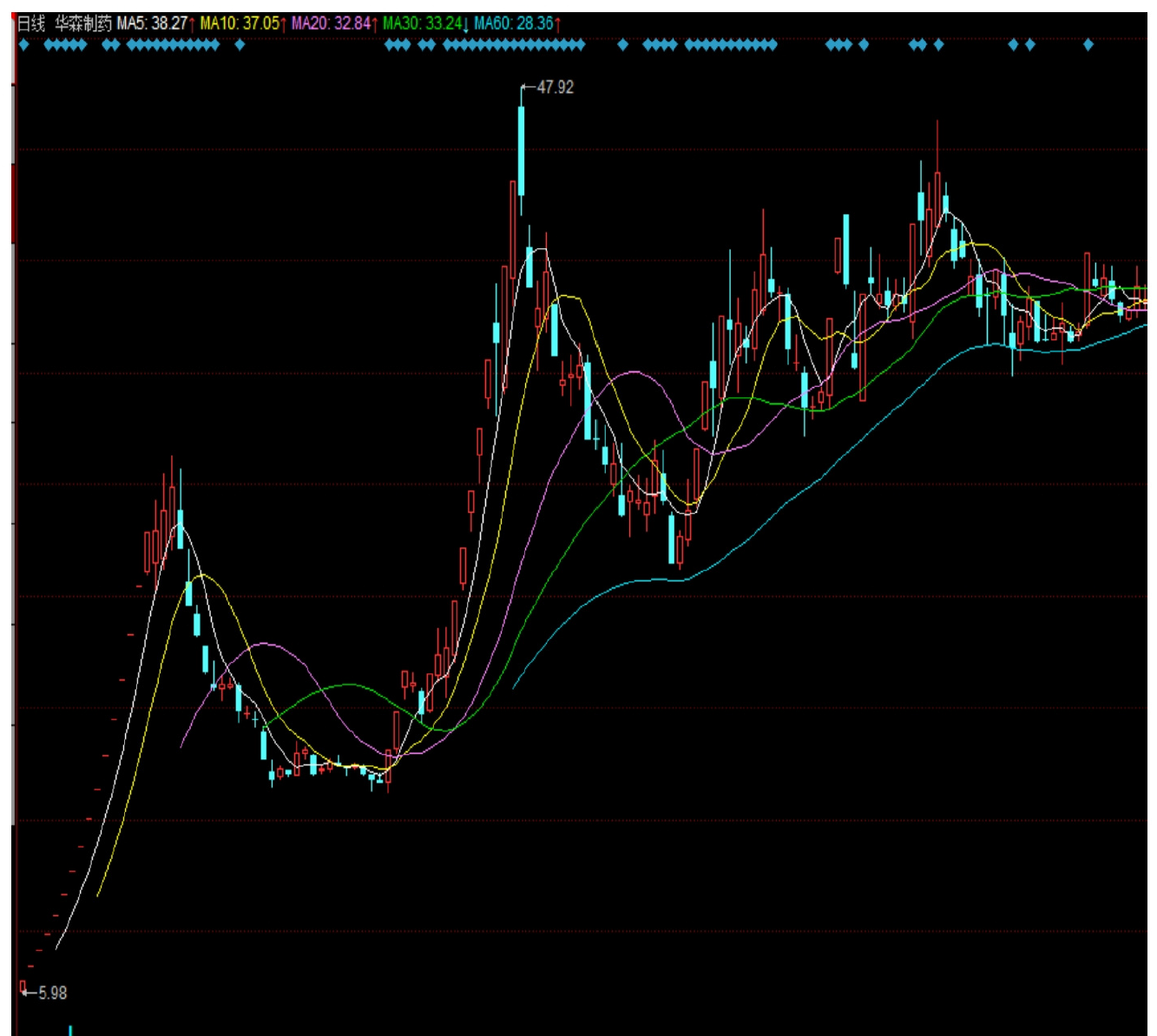Click the magenta MA20 indicator label

[331, 23]
